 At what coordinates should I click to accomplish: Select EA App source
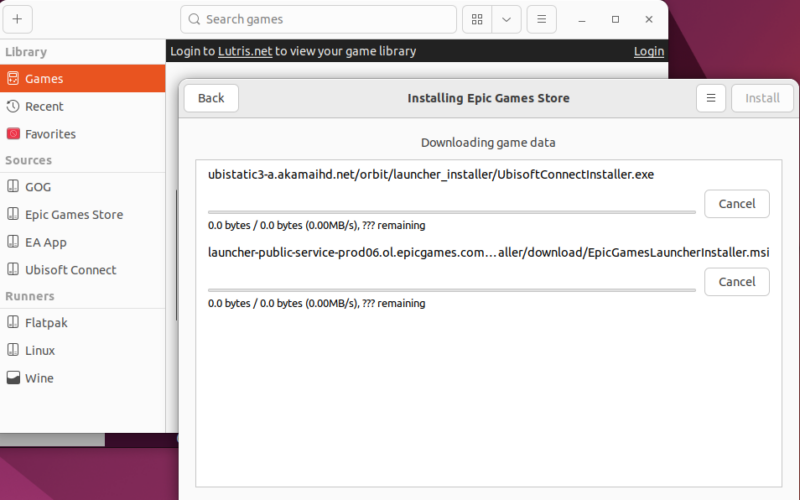(x=83, y=242)
